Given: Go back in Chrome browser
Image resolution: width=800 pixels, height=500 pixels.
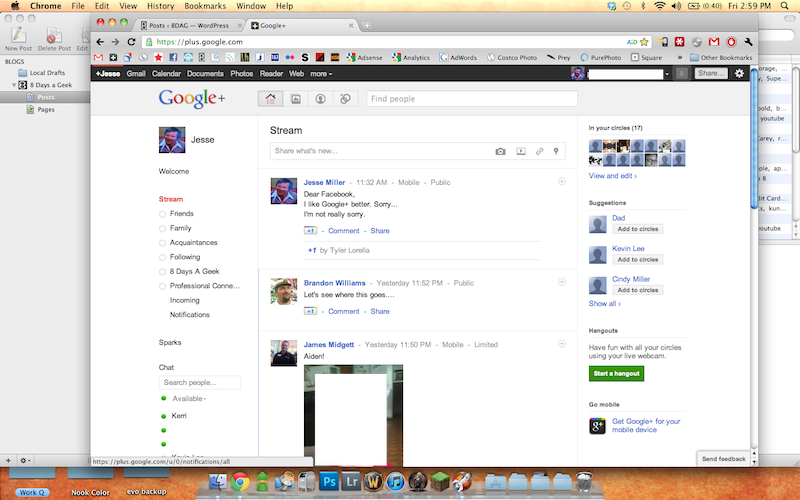Looking at the screenshot, I should pos(100,42).
